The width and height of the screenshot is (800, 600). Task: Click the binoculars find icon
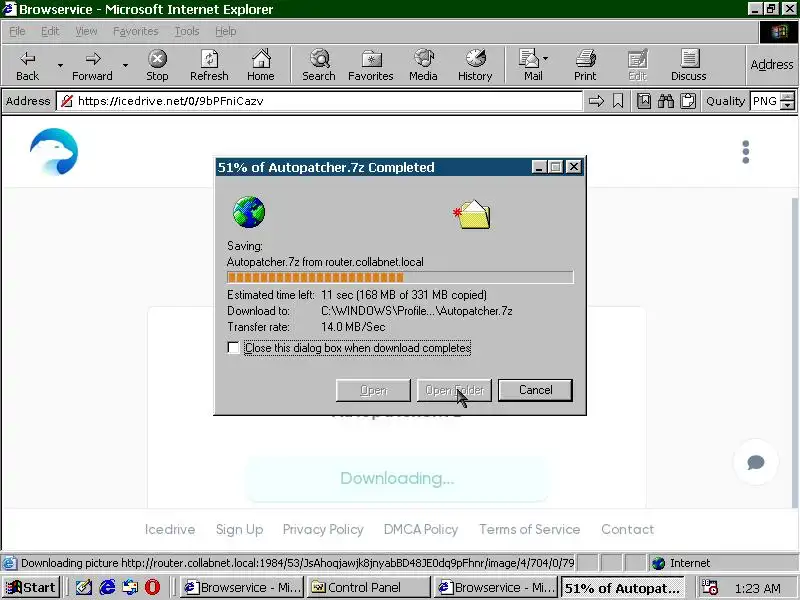666,101
